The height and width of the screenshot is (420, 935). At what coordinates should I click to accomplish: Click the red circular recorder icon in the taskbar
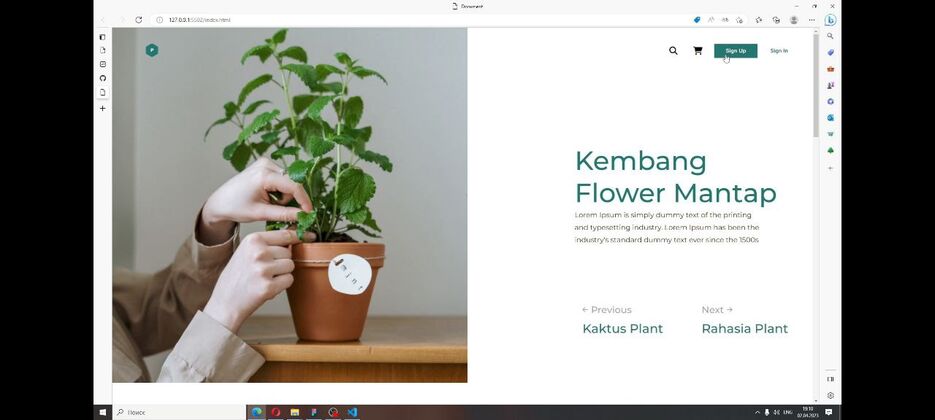[x=333, y=412]
